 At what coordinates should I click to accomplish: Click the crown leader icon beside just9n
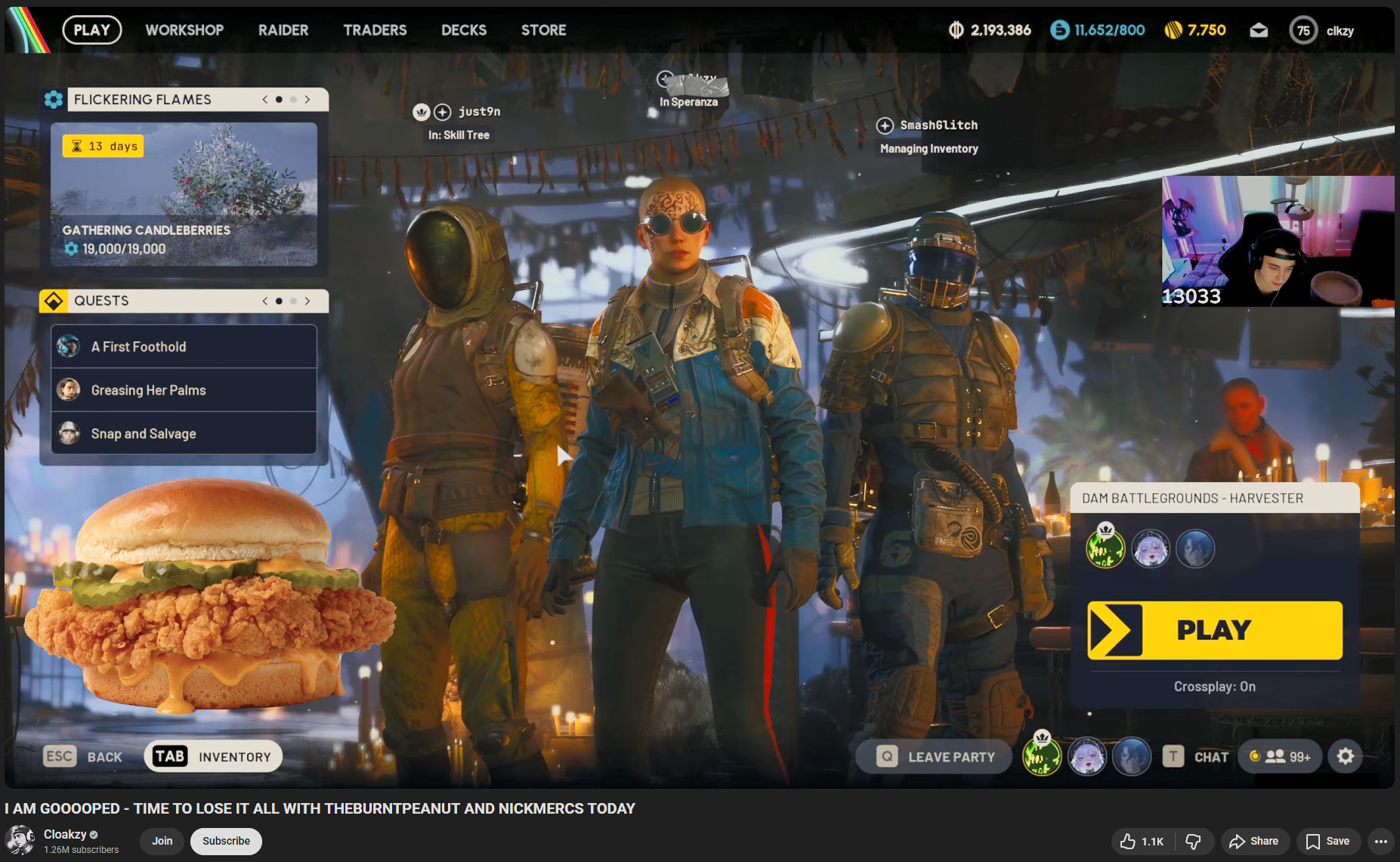pos(422,112)
